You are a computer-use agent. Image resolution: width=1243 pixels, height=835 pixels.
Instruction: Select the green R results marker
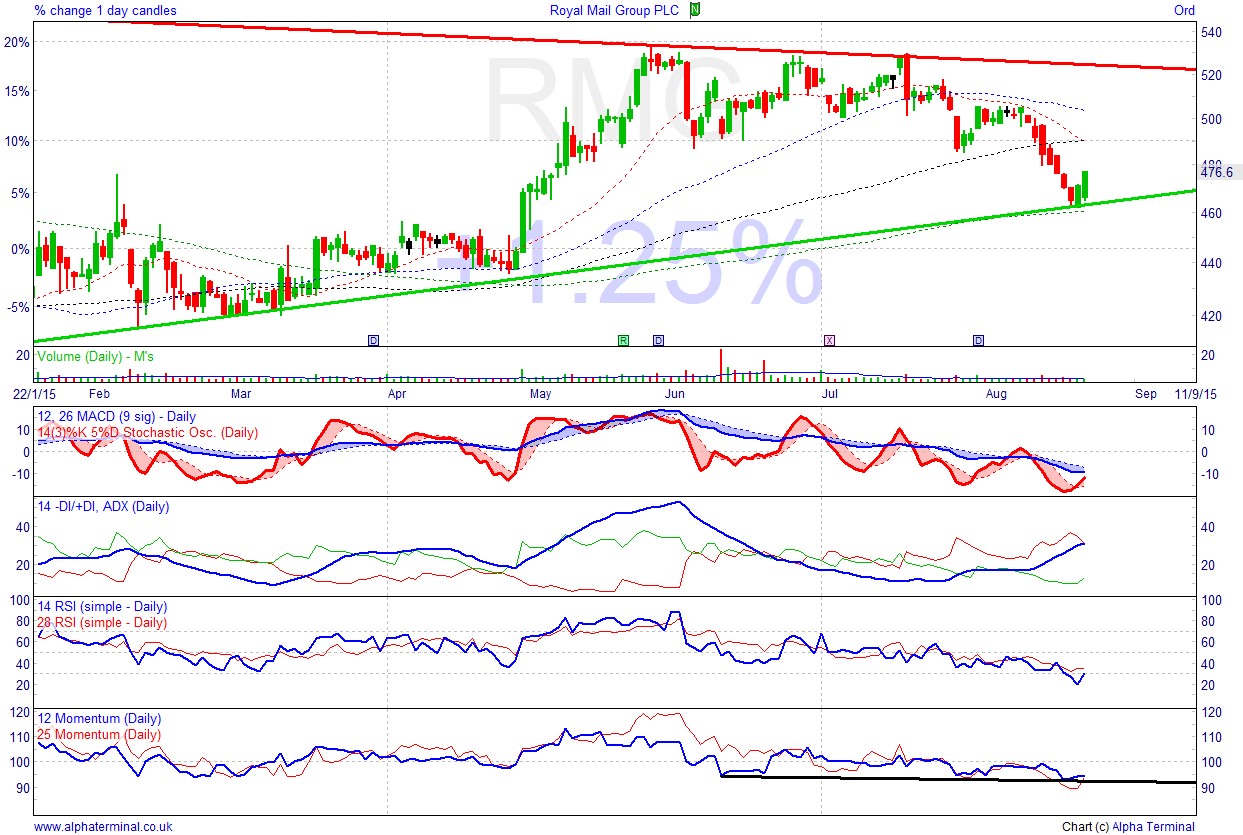622,340
